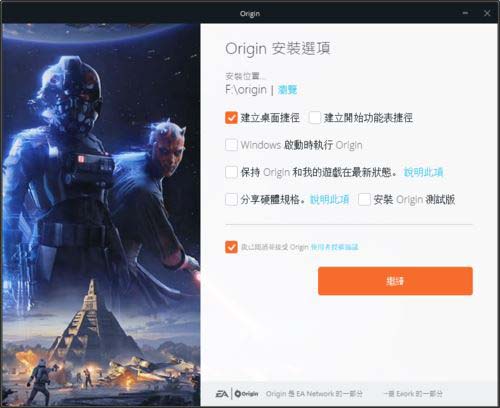The width and height of the screenshot is (500, 408).
Task: Enable the 建立開始功能表捷徑 checkbox
Action: click(315, 117)
